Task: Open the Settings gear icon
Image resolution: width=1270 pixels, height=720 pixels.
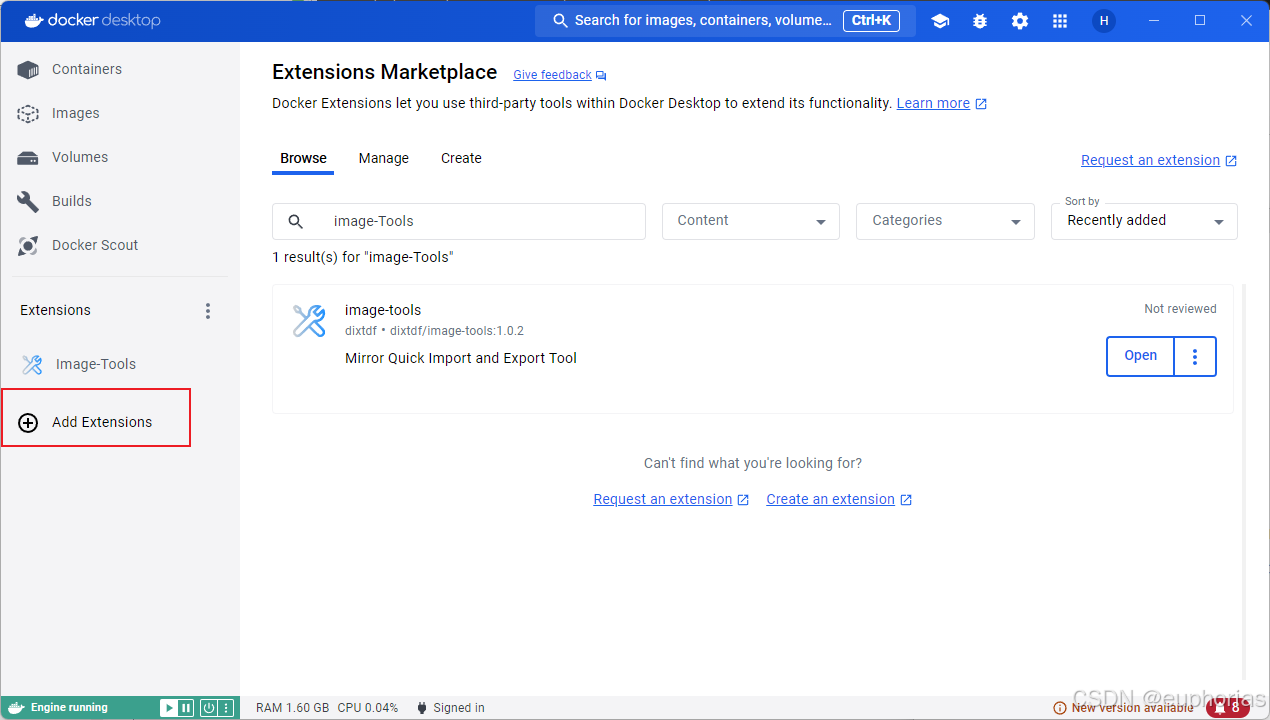Action: point(1020,20)
